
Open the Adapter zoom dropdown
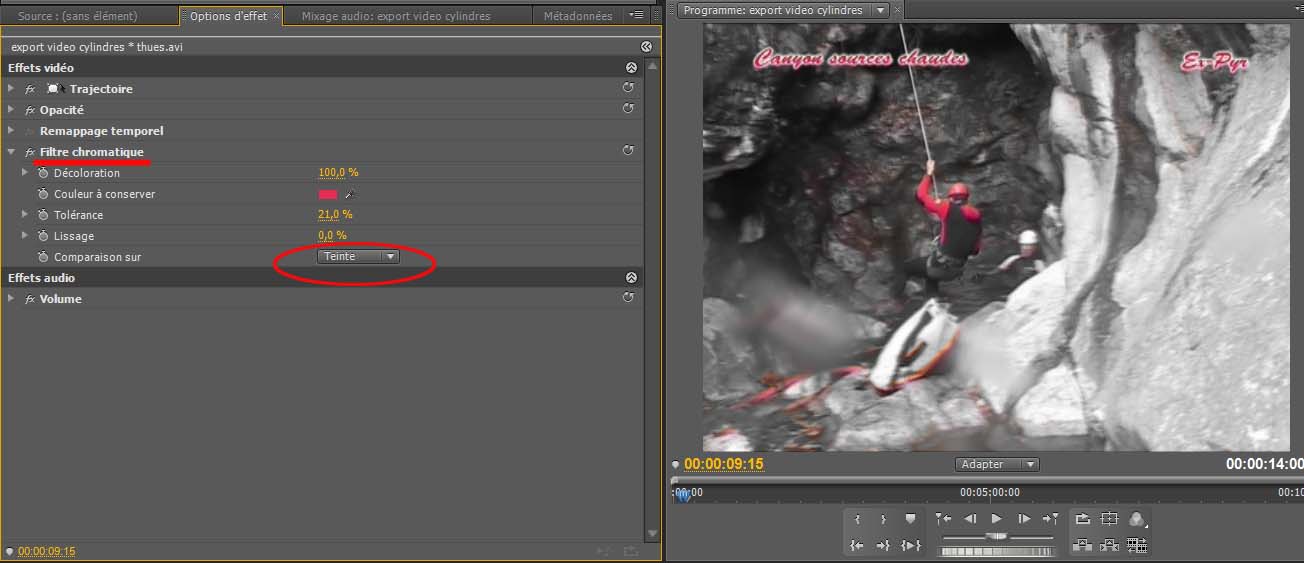coord(997,464)
